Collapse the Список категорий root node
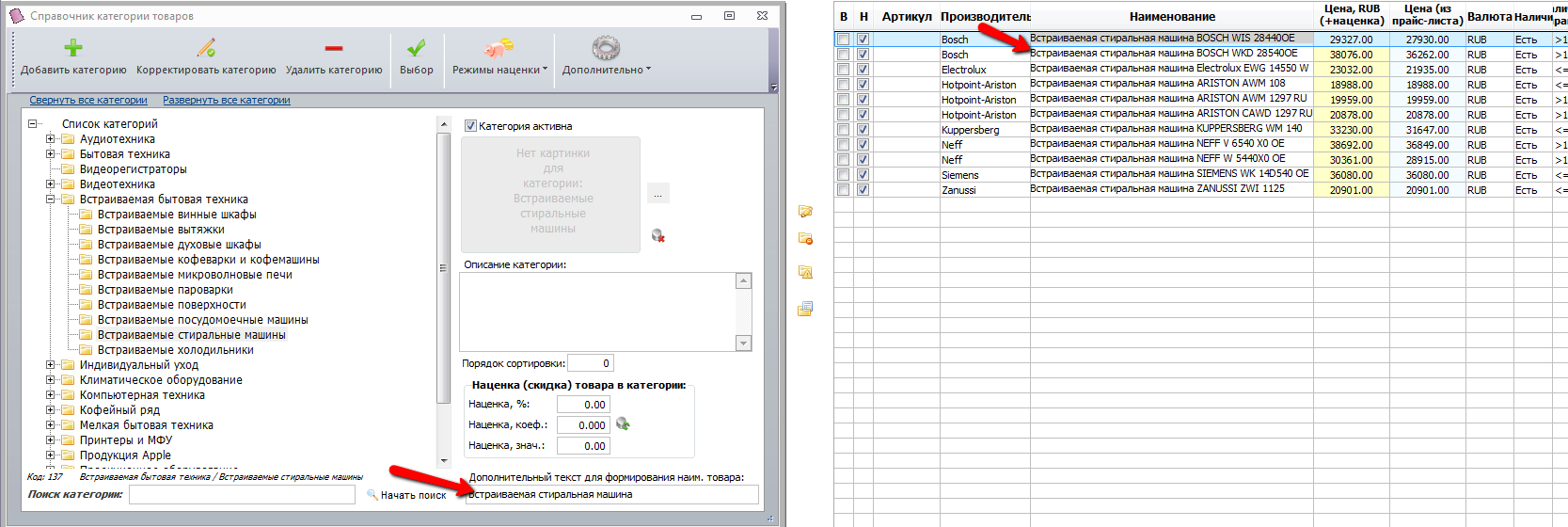 32,123
